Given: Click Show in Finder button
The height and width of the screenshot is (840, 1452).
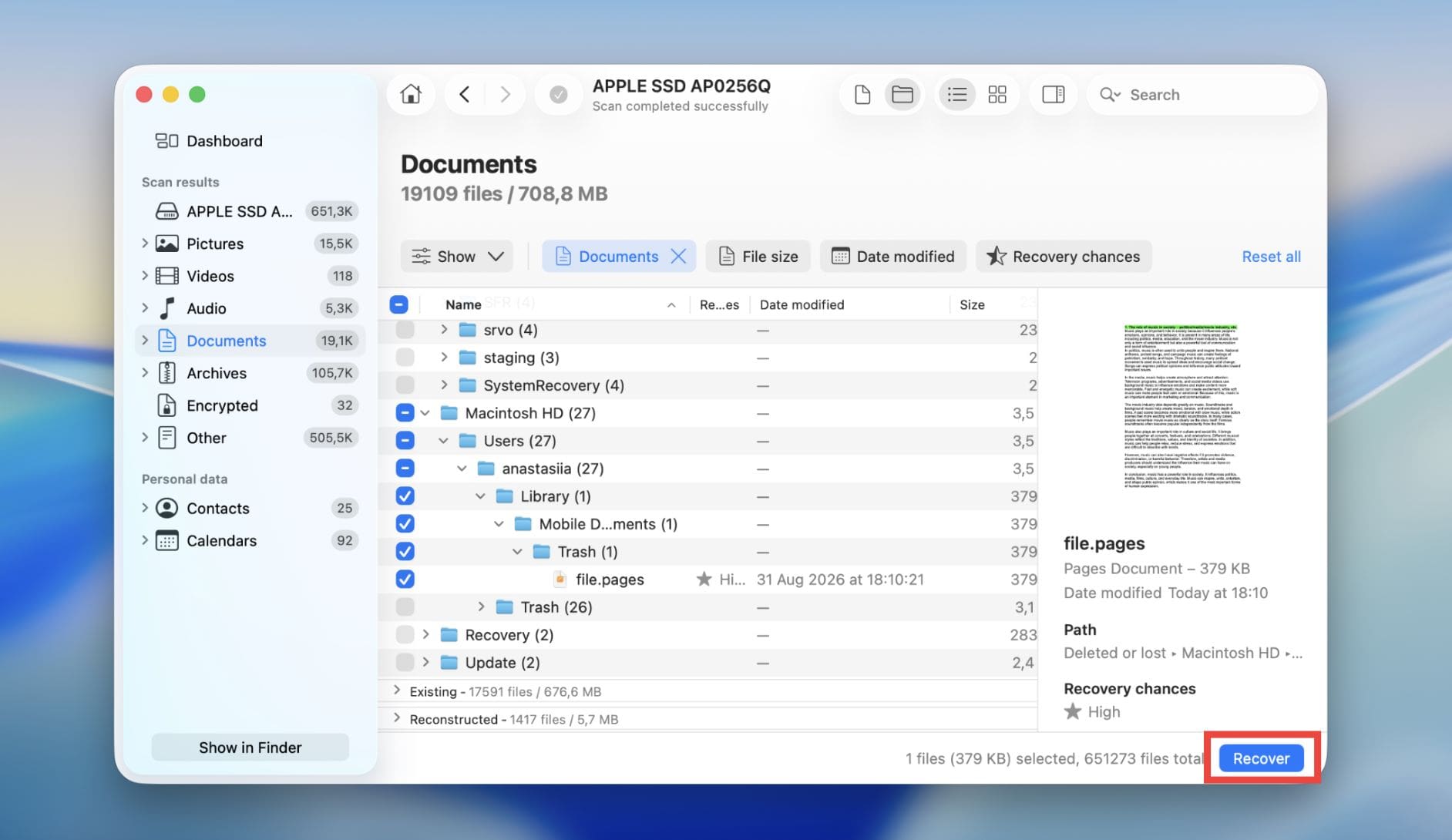Looking at the screenshot, I should coord(250,748).
